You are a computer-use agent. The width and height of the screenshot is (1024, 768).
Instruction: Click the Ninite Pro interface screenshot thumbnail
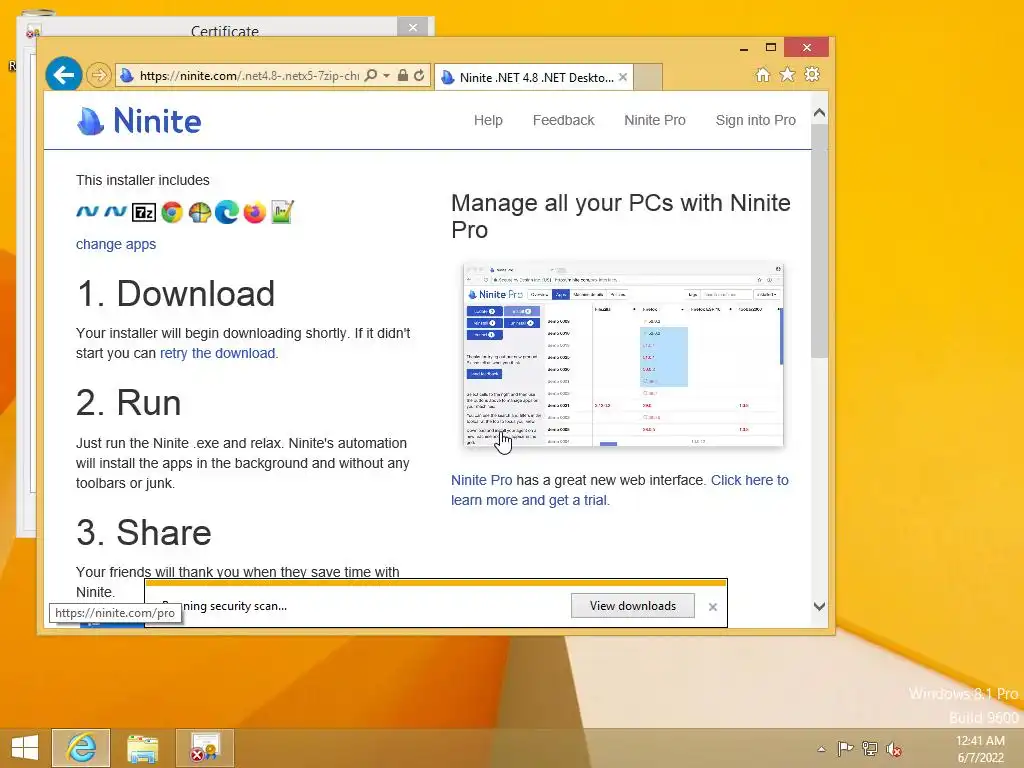tap(623, 355)
